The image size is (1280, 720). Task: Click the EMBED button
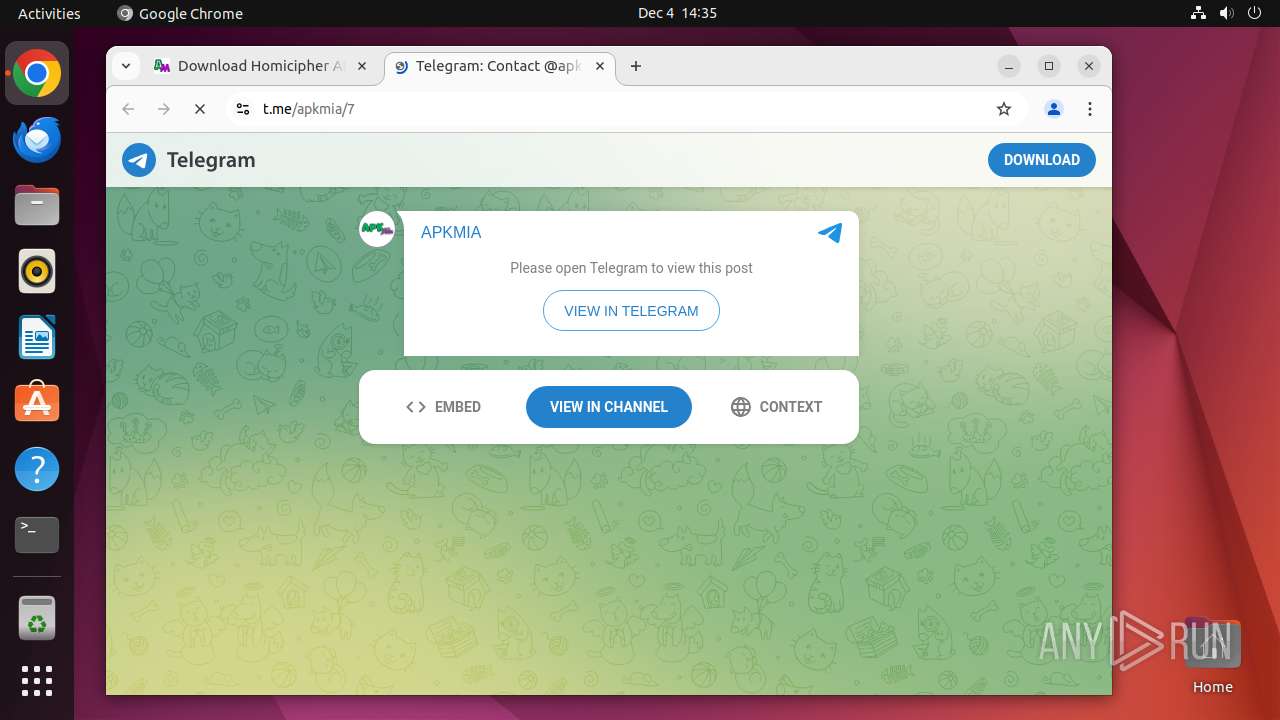tap(443, 407)
